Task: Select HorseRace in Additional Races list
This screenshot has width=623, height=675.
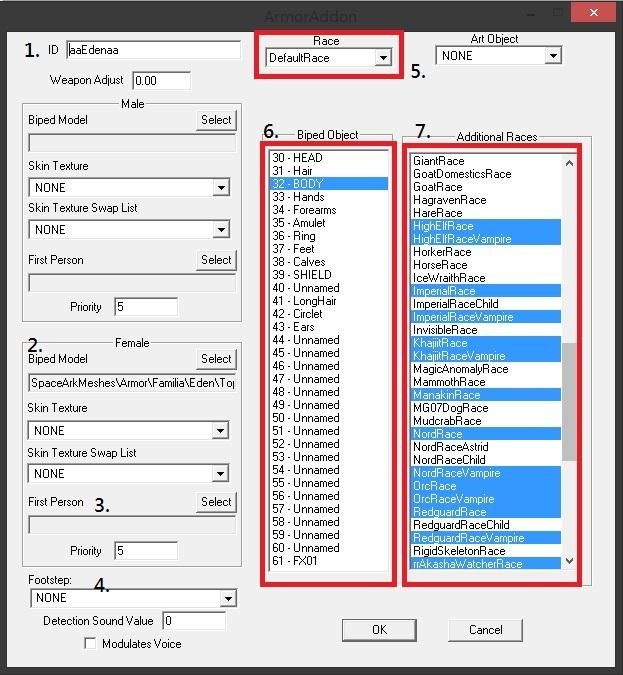Action: 485,265
